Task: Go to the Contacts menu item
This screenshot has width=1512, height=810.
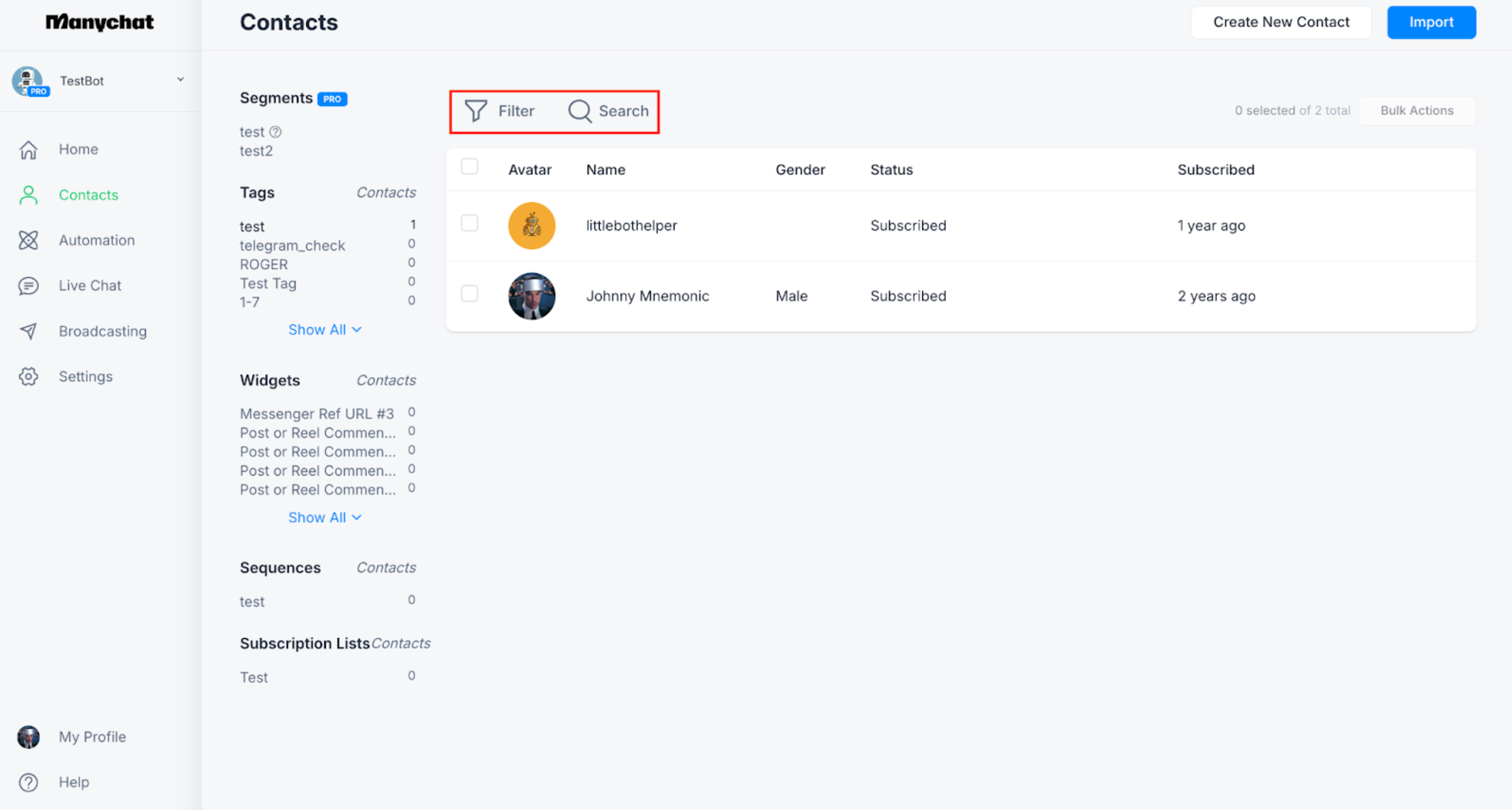Action: pos(88,195)
